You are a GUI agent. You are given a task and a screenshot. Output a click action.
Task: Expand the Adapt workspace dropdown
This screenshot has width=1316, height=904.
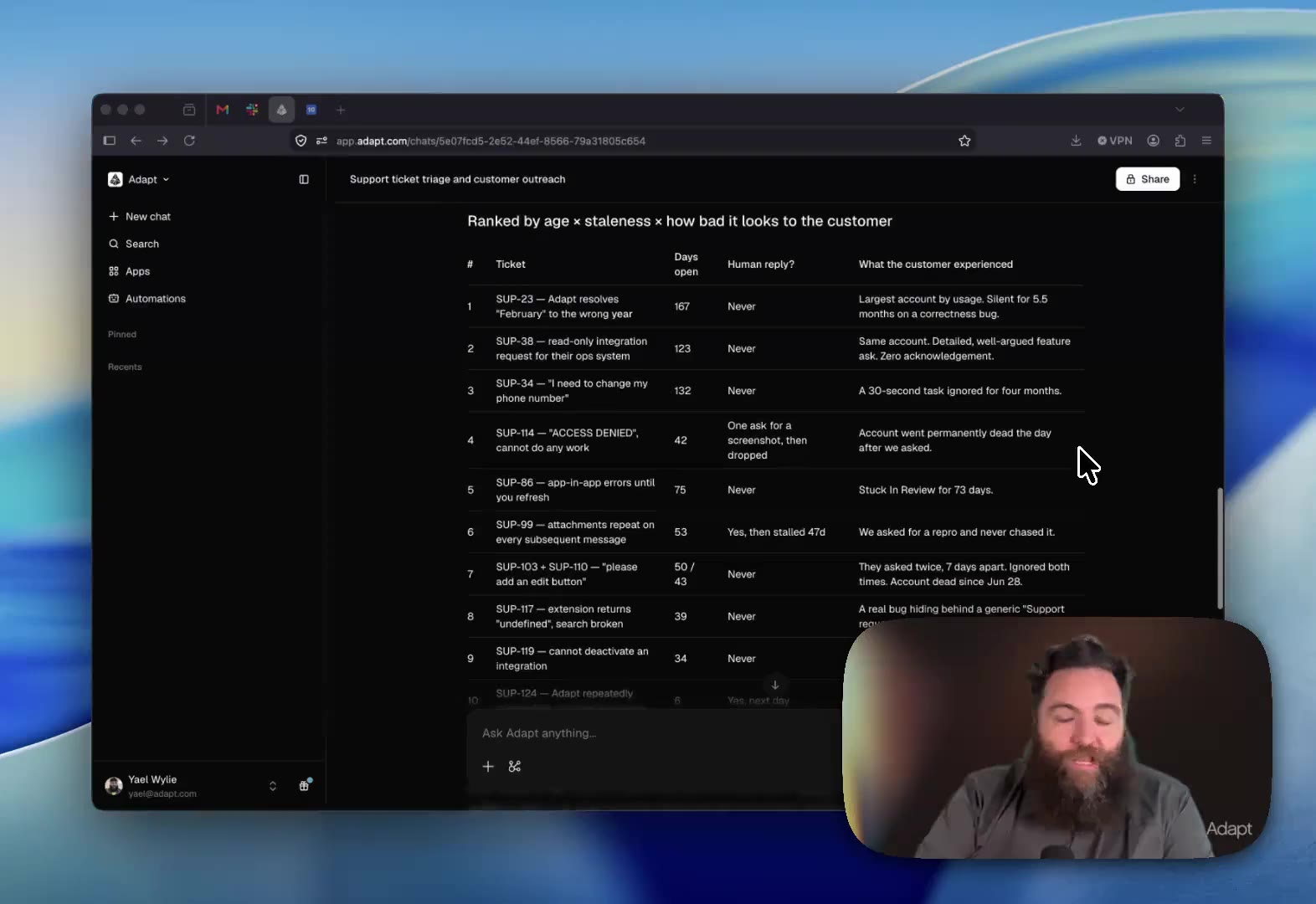click(x=139, y=179)
